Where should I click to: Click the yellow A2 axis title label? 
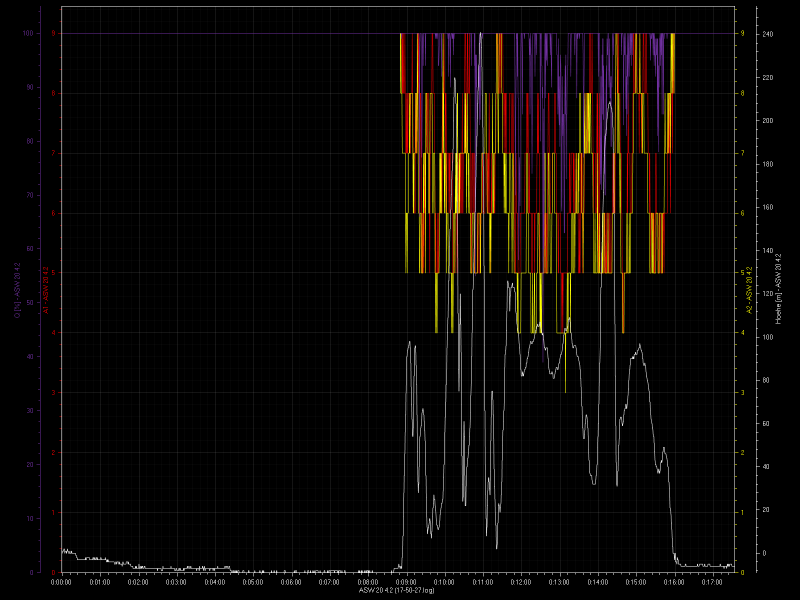[749, 289]
